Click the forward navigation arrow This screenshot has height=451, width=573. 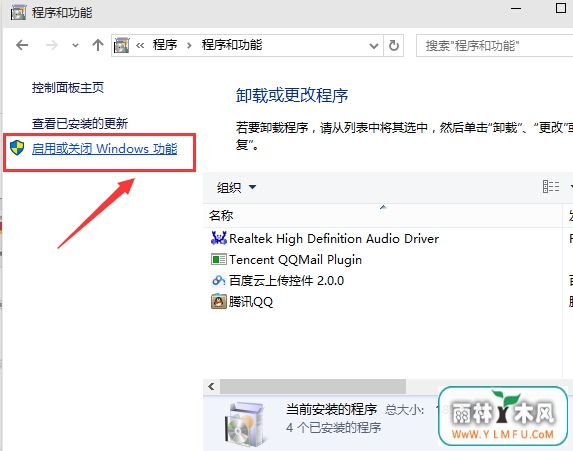pos(52,45)
